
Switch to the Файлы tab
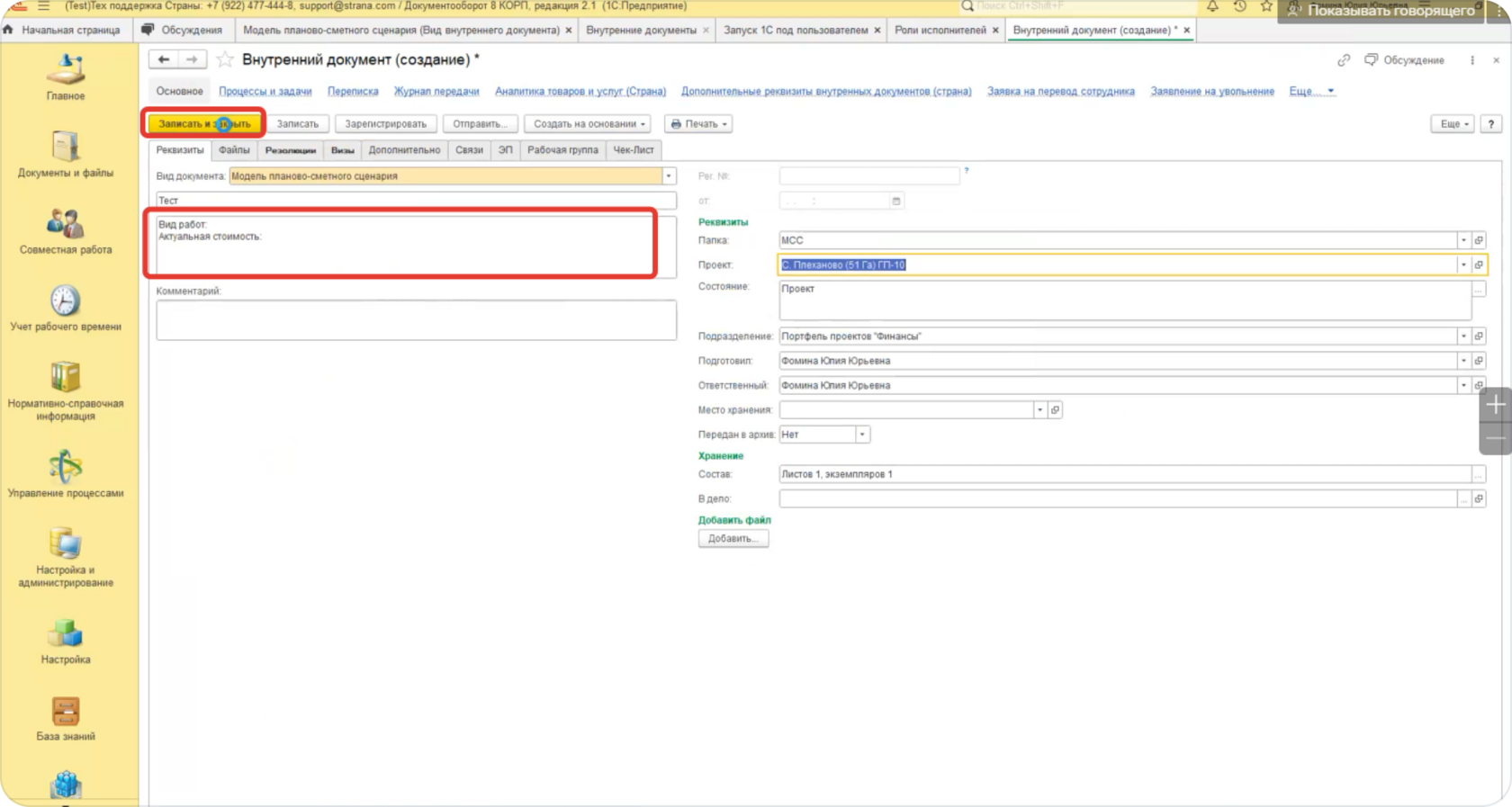pyautogui.click(x=234, y=150)
